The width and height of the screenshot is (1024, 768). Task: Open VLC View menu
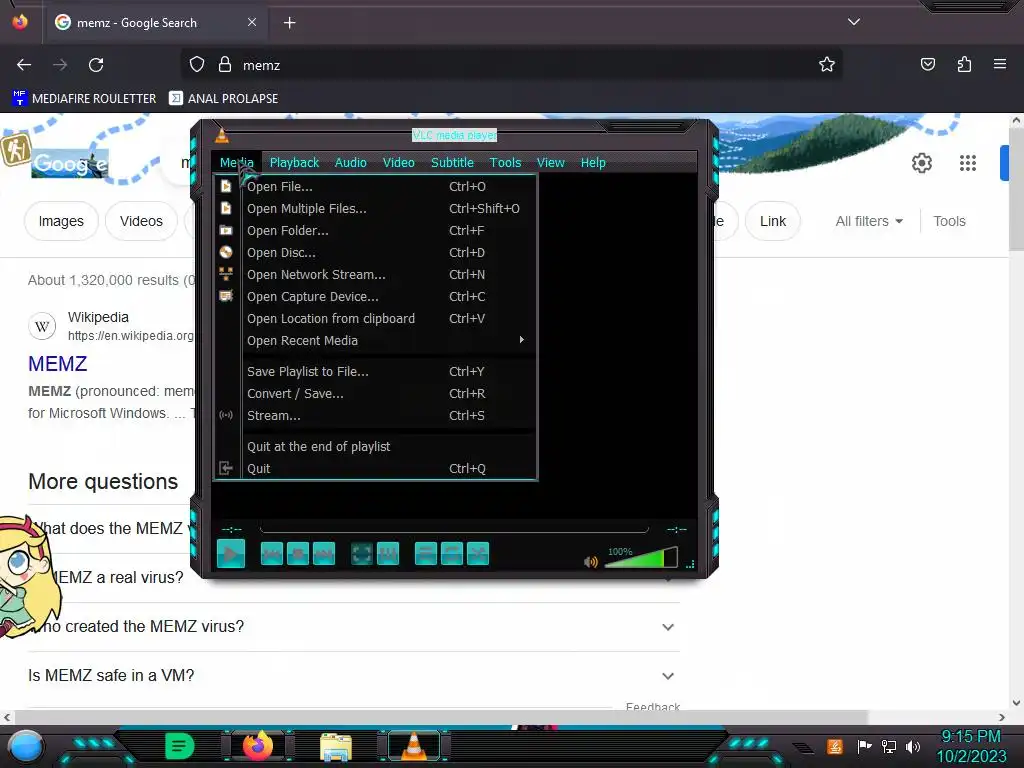[551, 163]
